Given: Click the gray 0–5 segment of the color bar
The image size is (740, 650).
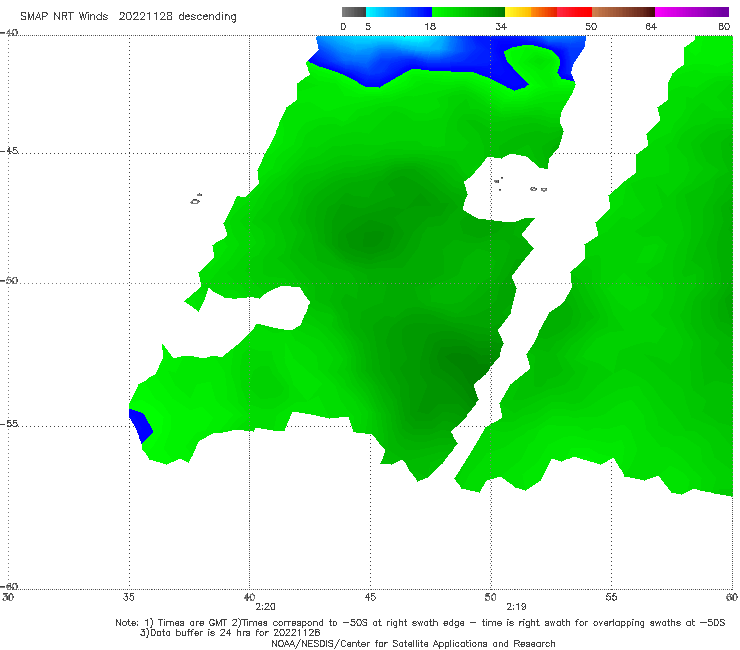Looking at the screenshot, I should (354, 12).
